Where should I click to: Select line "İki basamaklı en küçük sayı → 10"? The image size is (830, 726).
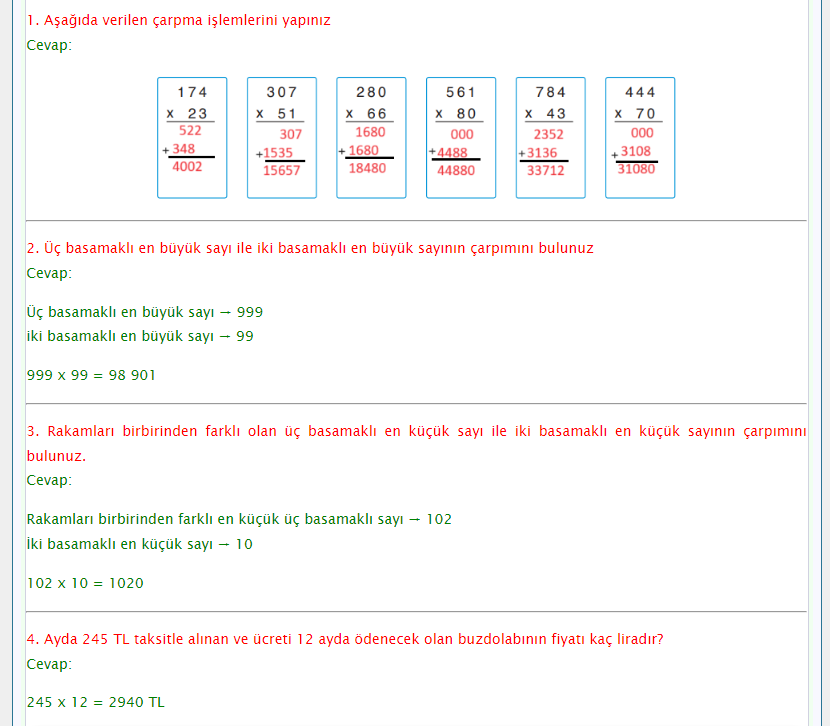tap(140, 544)
